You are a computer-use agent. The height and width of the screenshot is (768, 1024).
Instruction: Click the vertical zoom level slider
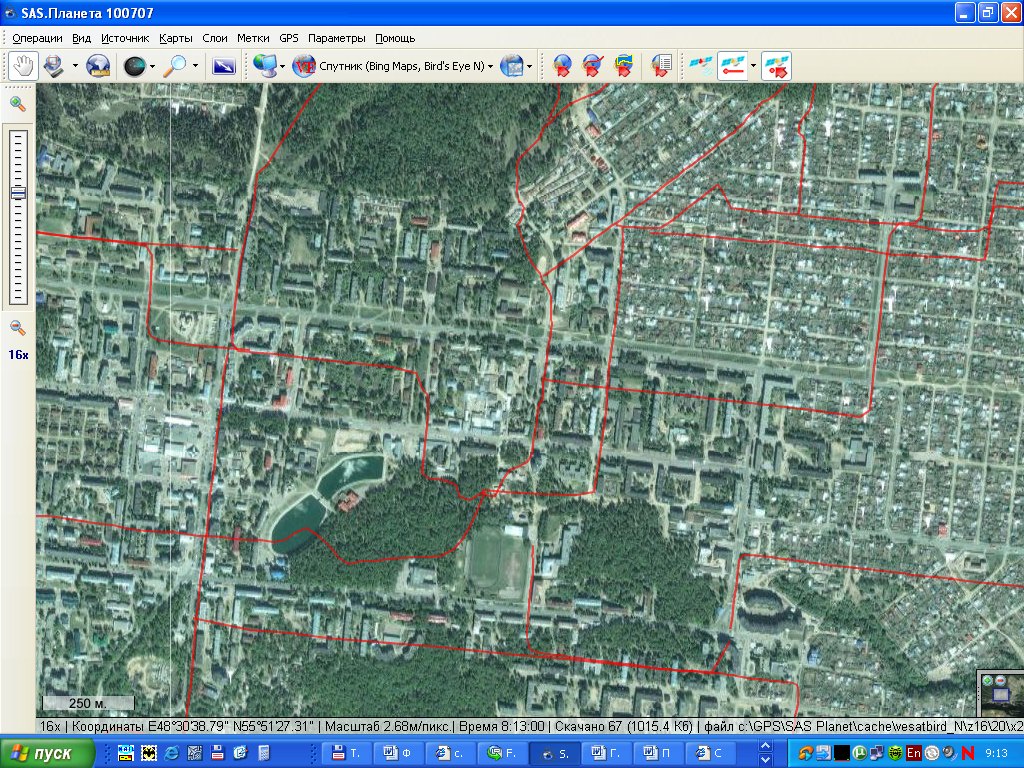coord(18,215)
